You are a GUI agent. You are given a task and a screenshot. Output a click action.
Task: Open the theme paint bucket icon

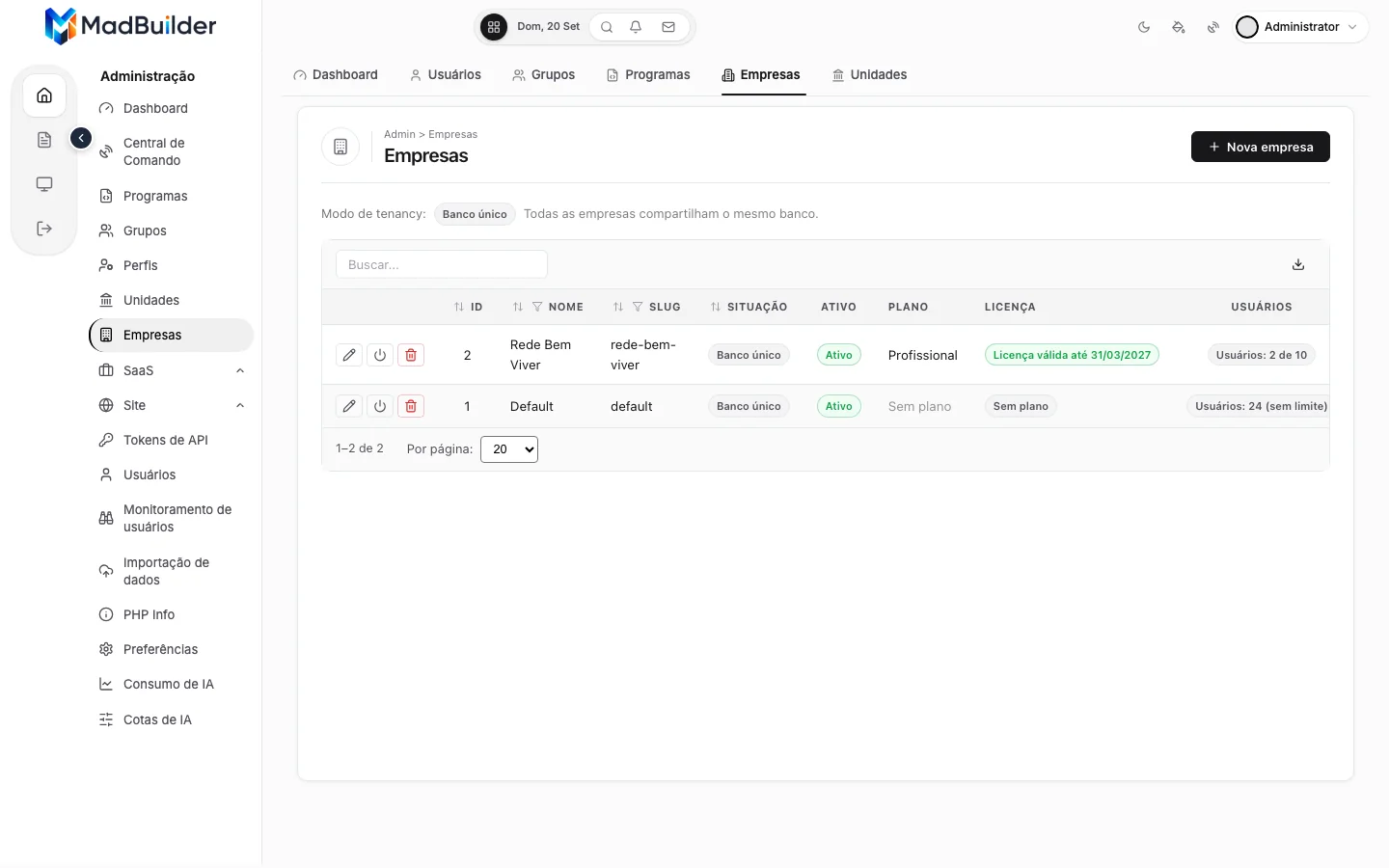coord(1179,27)
